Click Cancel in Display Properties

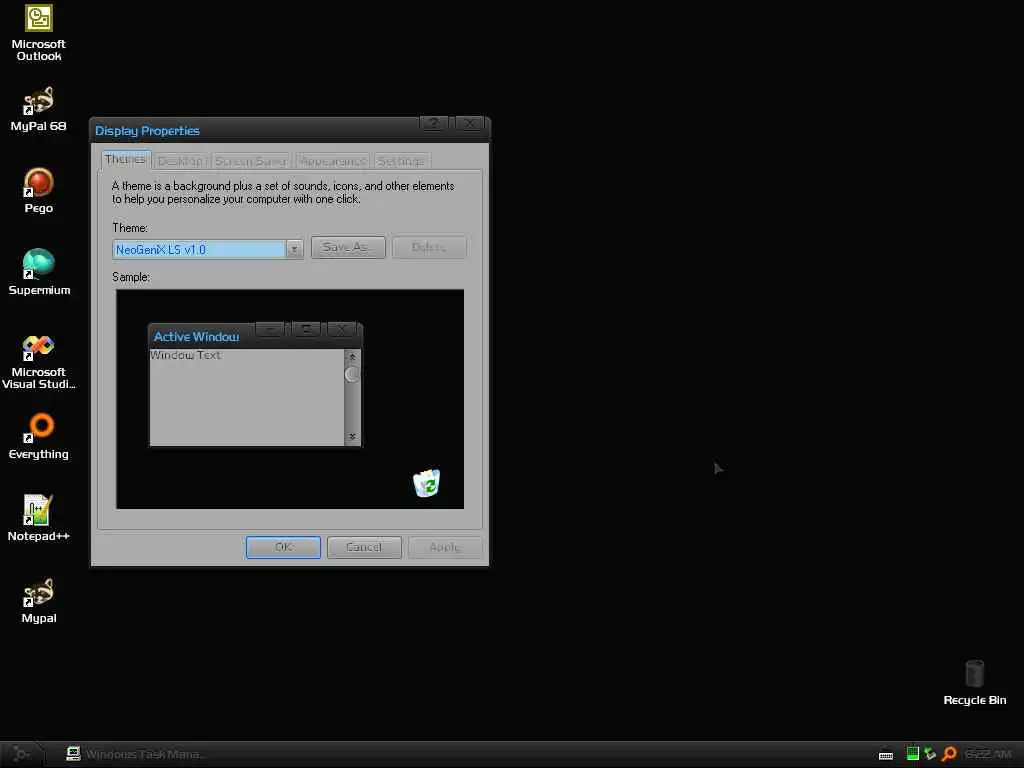click(x=364, y=547)
